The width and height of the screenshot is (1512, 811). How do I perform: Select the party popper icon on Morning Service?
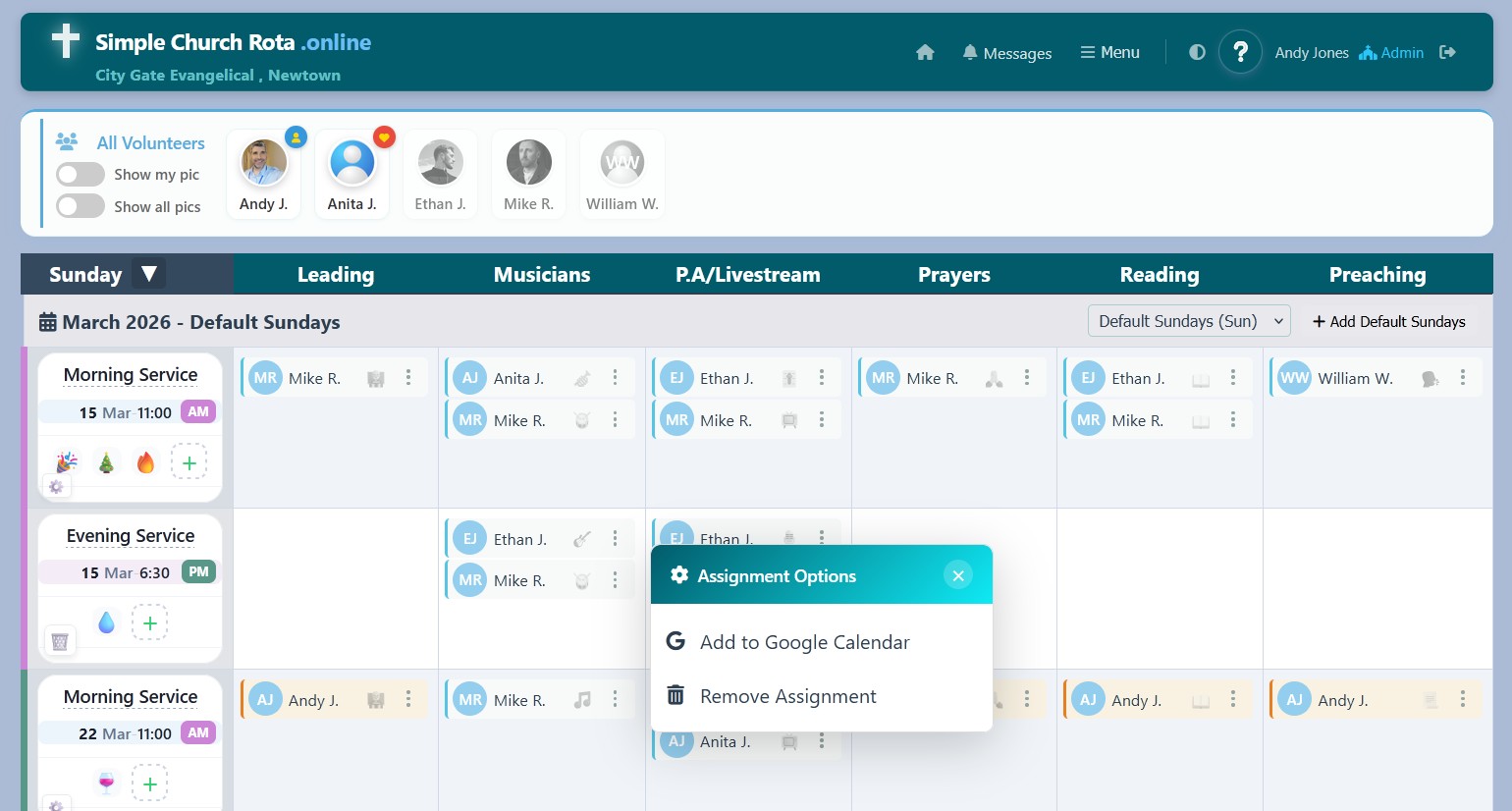(x=66, y=461)
